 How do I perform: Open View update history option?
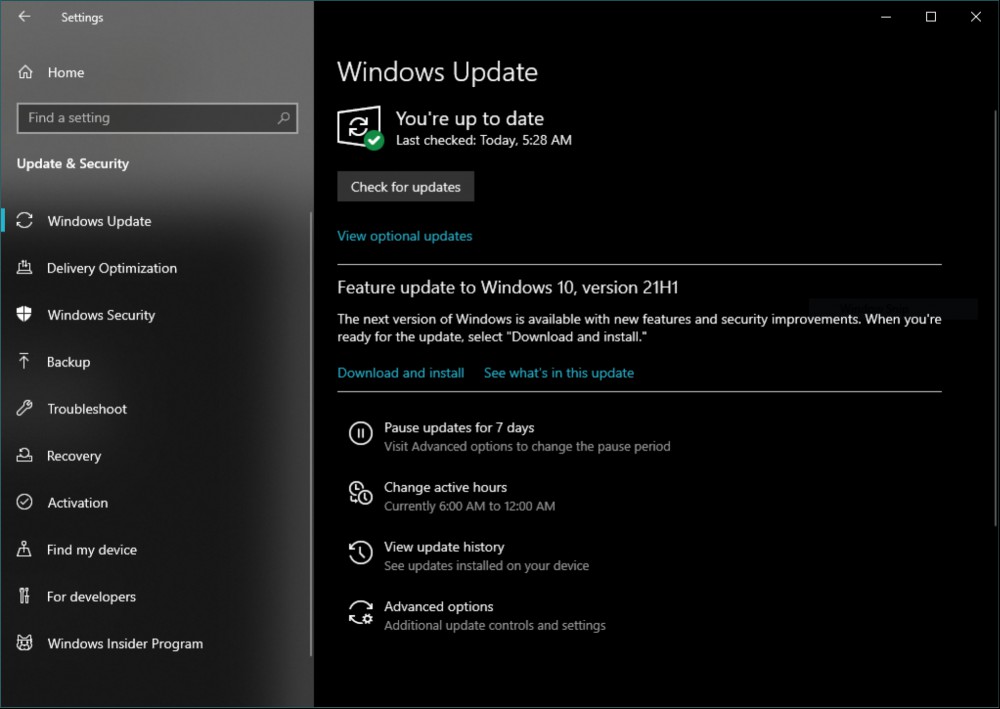coord(469,555)
